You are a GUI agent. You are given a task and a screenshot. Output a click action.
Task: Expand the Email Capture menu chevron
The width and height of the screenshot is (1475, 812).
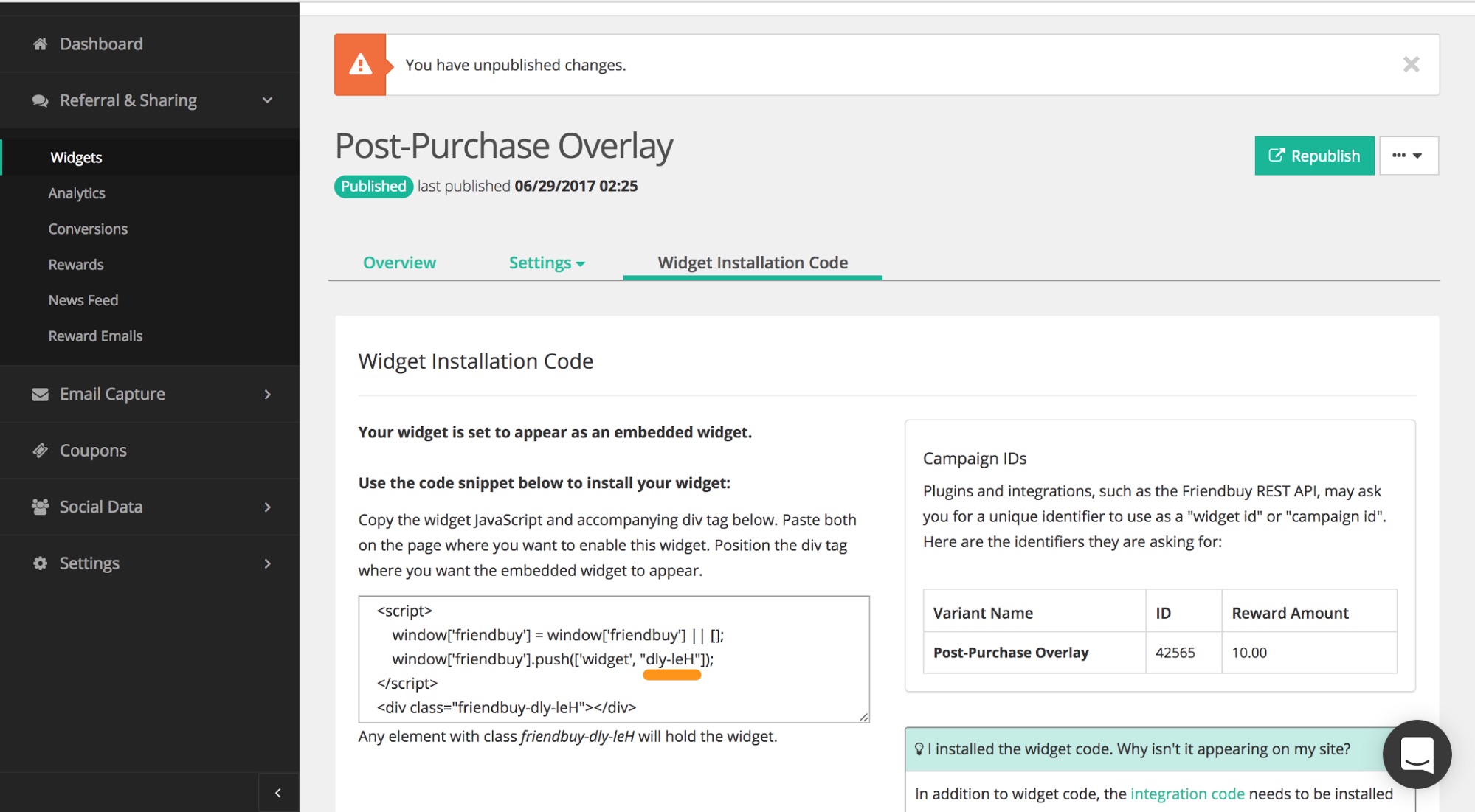[267, 395]
